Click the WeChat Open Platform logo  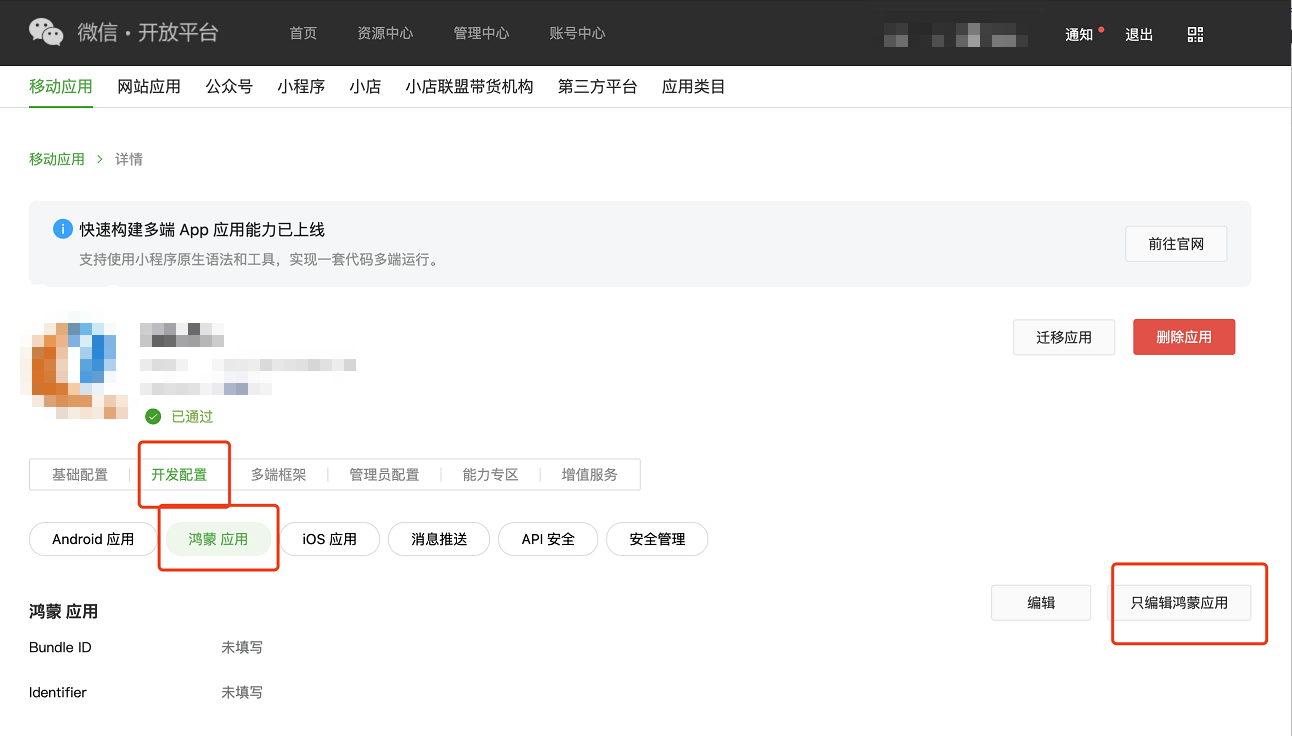point(123,32)
